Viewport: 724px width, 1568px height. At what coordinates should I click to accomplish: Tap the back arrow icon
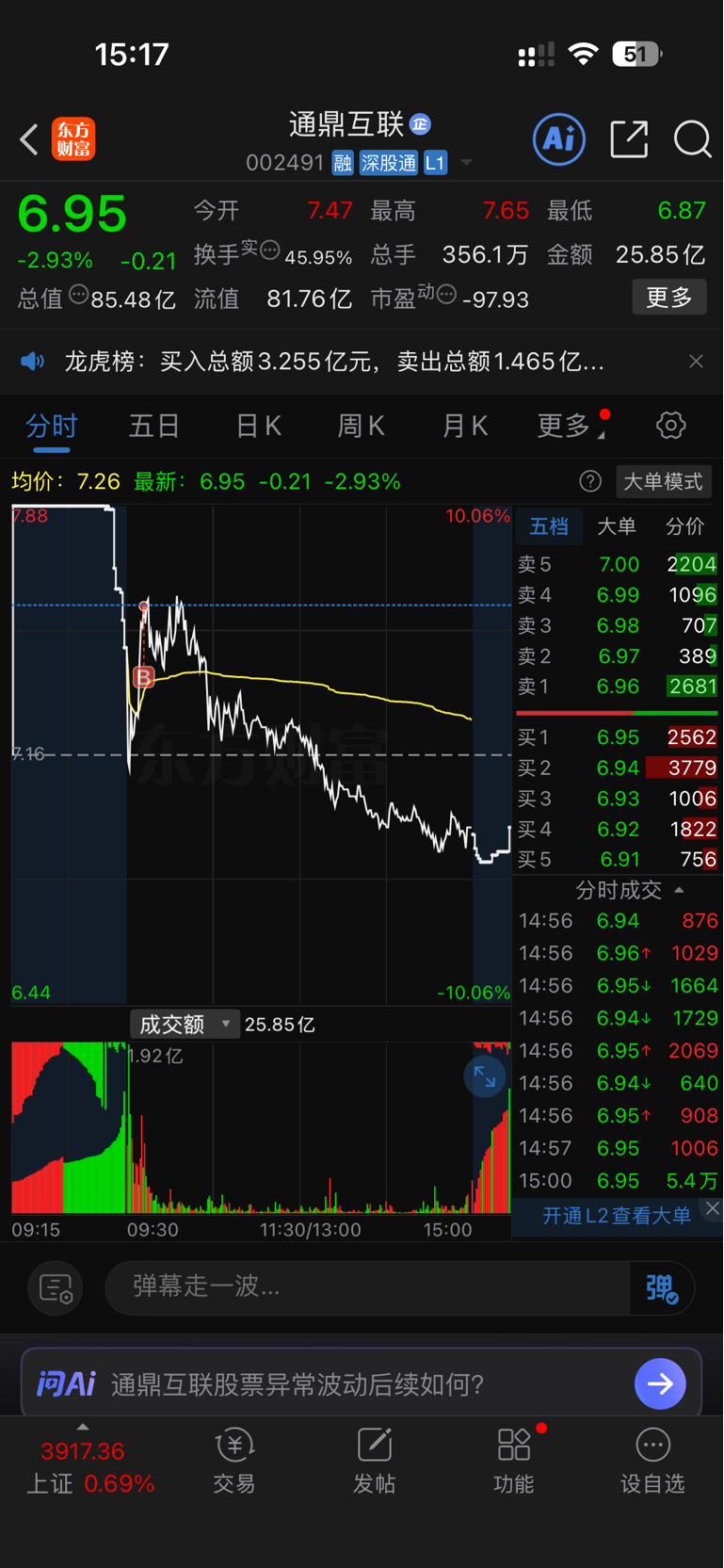point(29,139)
